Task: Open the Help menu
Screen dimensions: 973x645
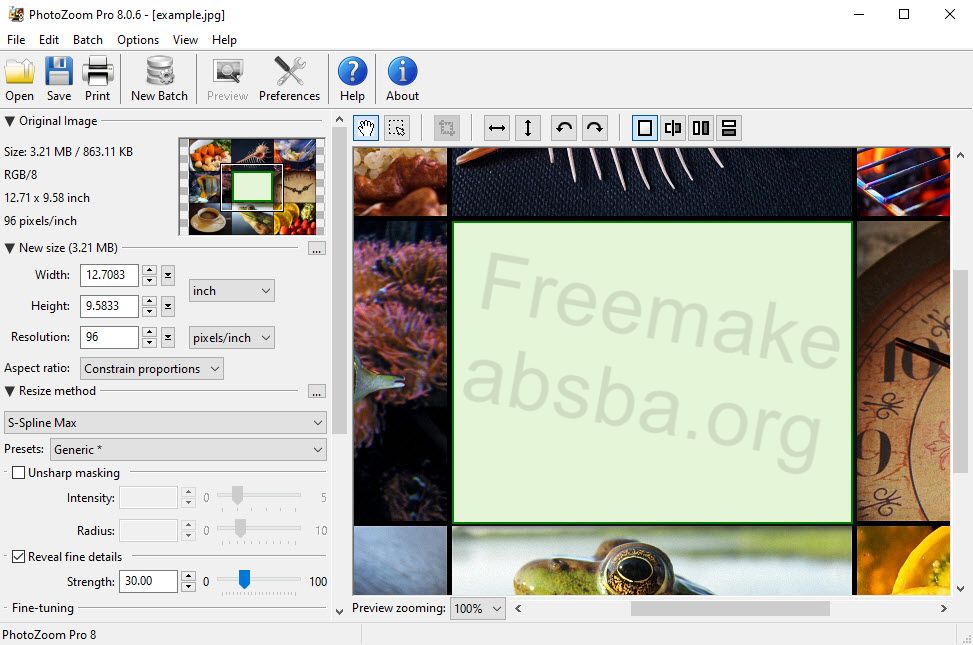Action: click(224, 40)
